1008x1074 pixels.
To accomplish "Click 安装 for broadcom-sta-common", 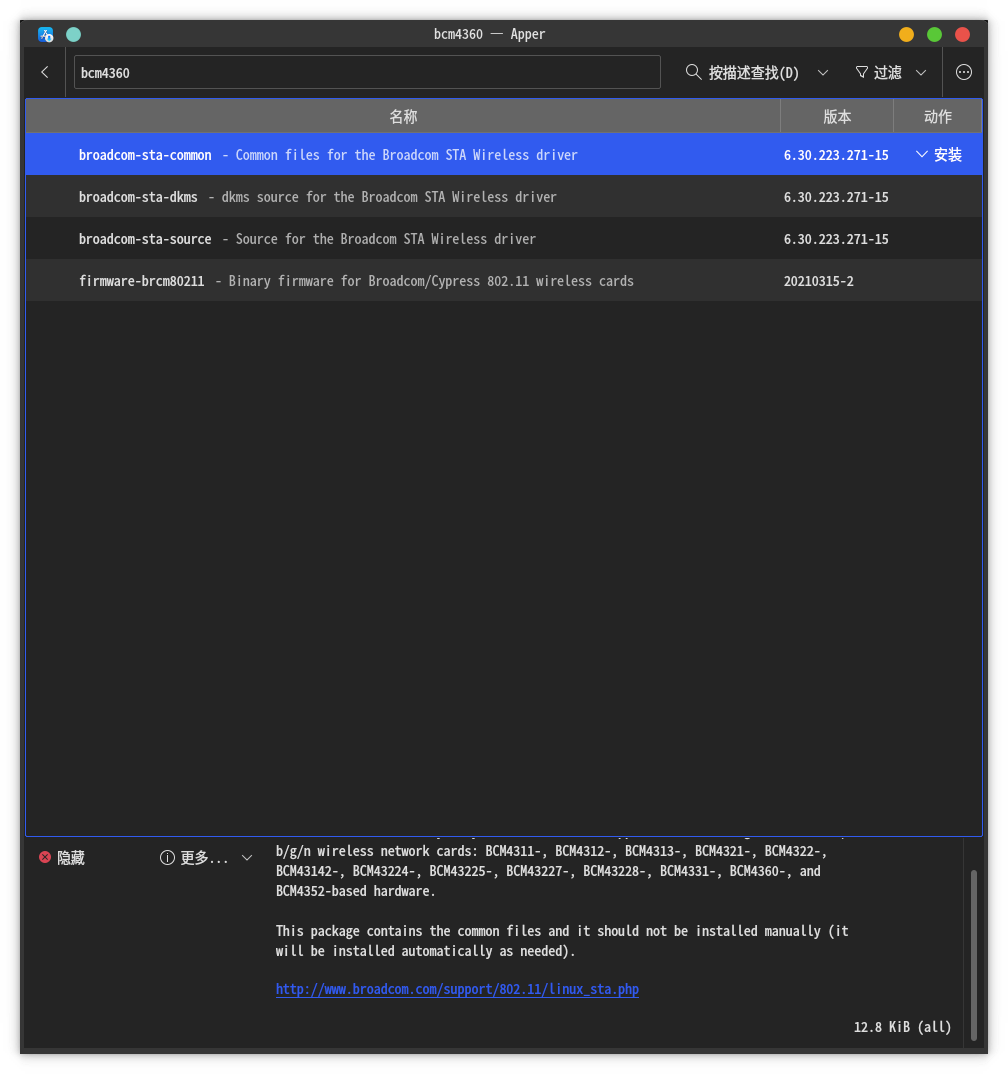I will pos(939,155).
